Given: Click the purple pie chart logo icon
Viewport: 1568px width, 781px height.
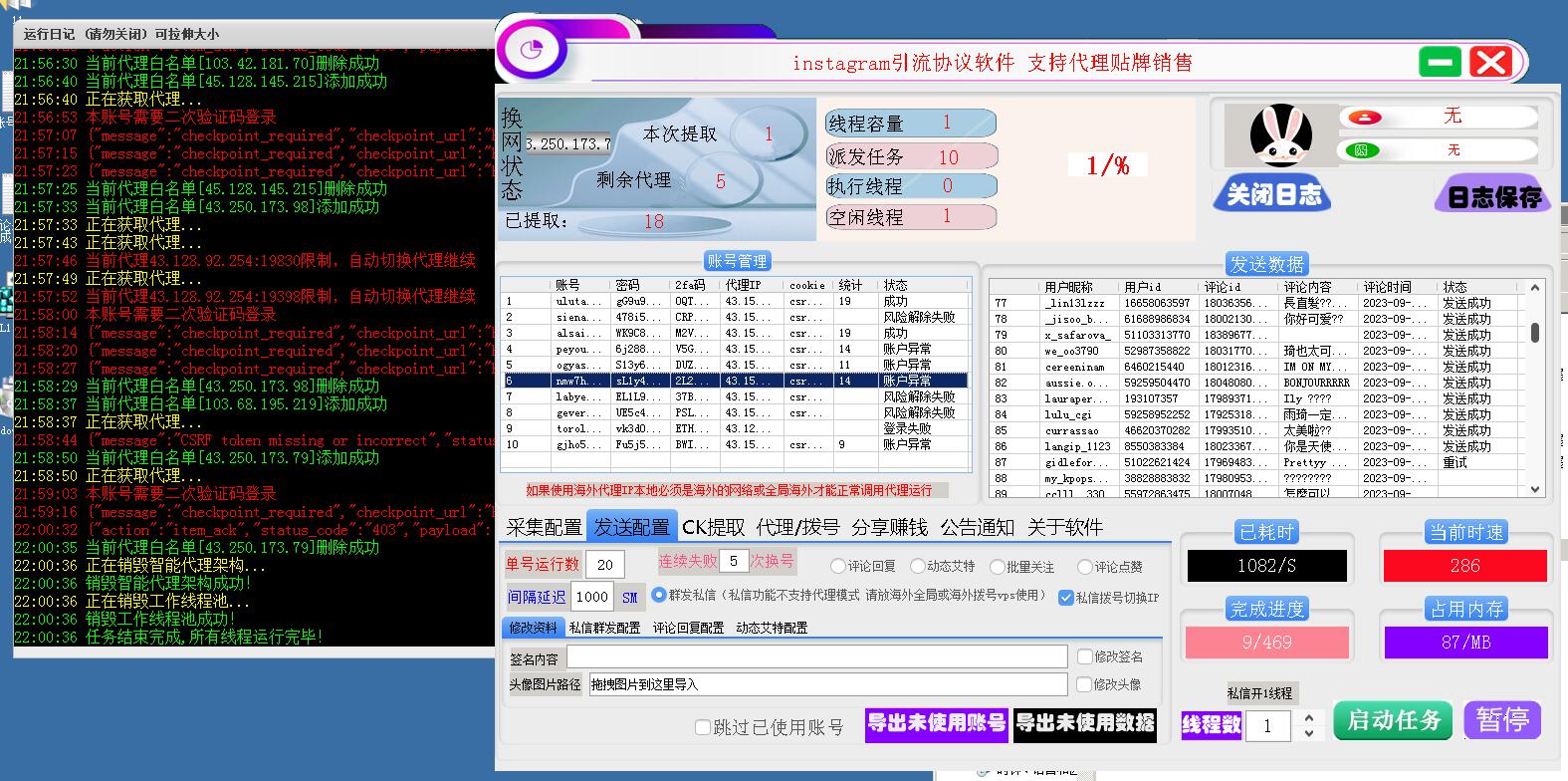Looking at the screenshot, I should pos(532,50).
